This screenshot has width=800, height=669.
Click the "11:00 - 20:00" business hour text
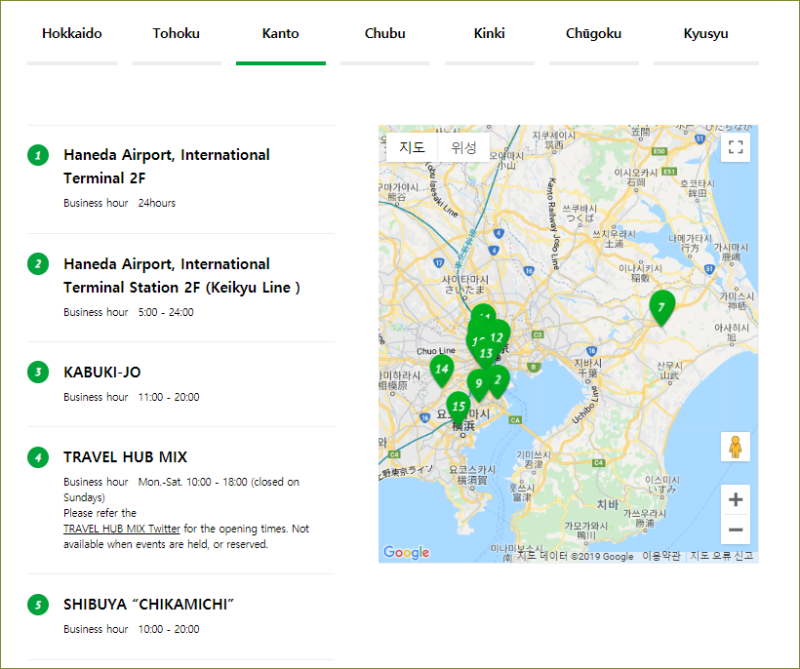169,397
